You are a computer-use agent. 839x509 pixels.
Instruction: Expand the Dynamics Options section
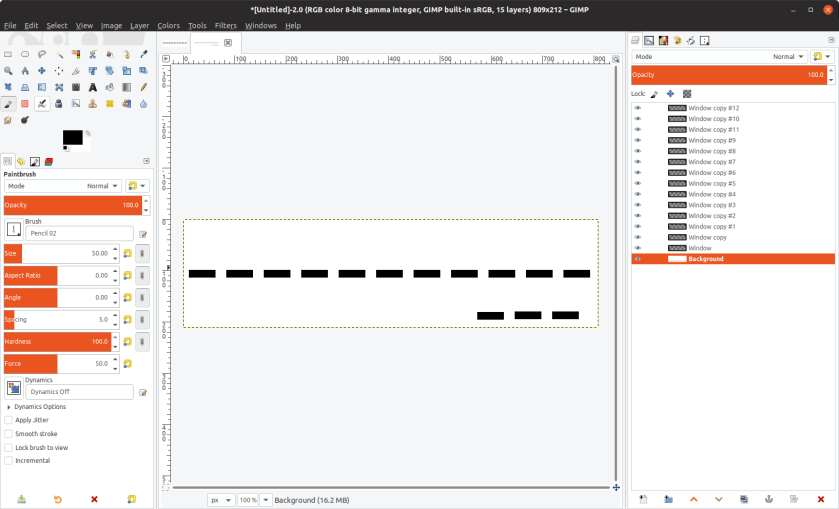click(9, 407)
